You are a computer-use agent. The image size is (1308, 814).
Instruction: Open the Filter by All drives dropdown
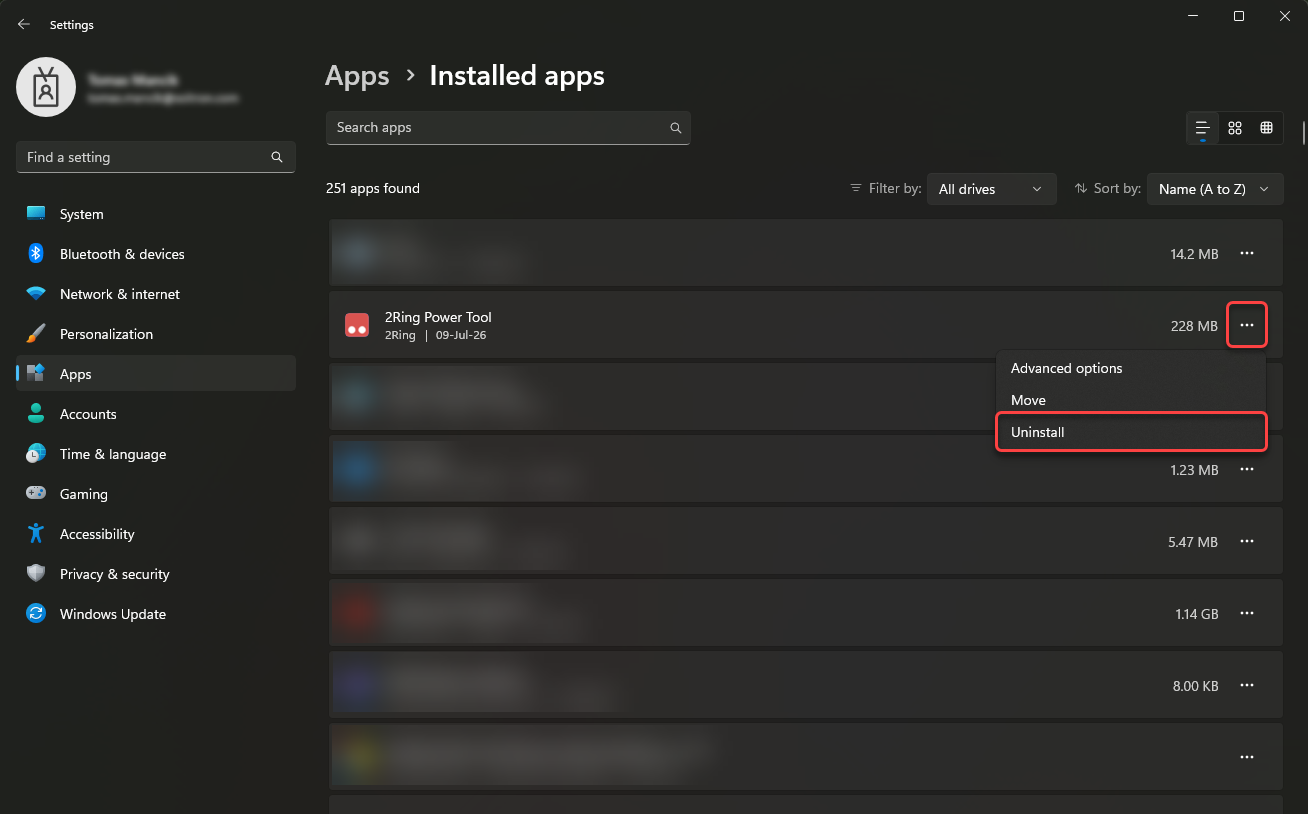coord(991,189)
